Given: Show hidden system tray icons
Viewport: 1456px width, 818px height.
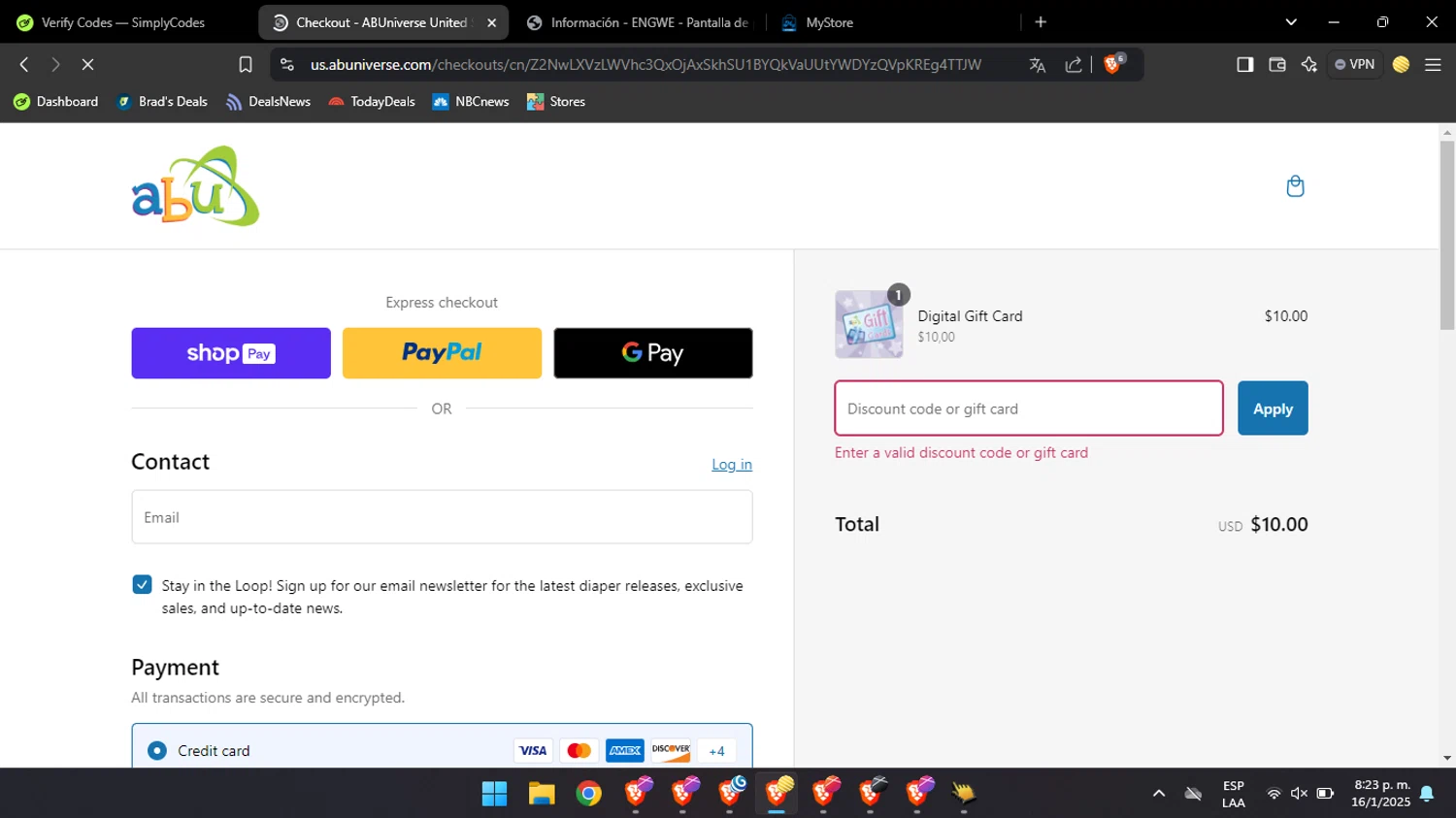Looking at the screenshot, I should click(x=1159, y=794).
